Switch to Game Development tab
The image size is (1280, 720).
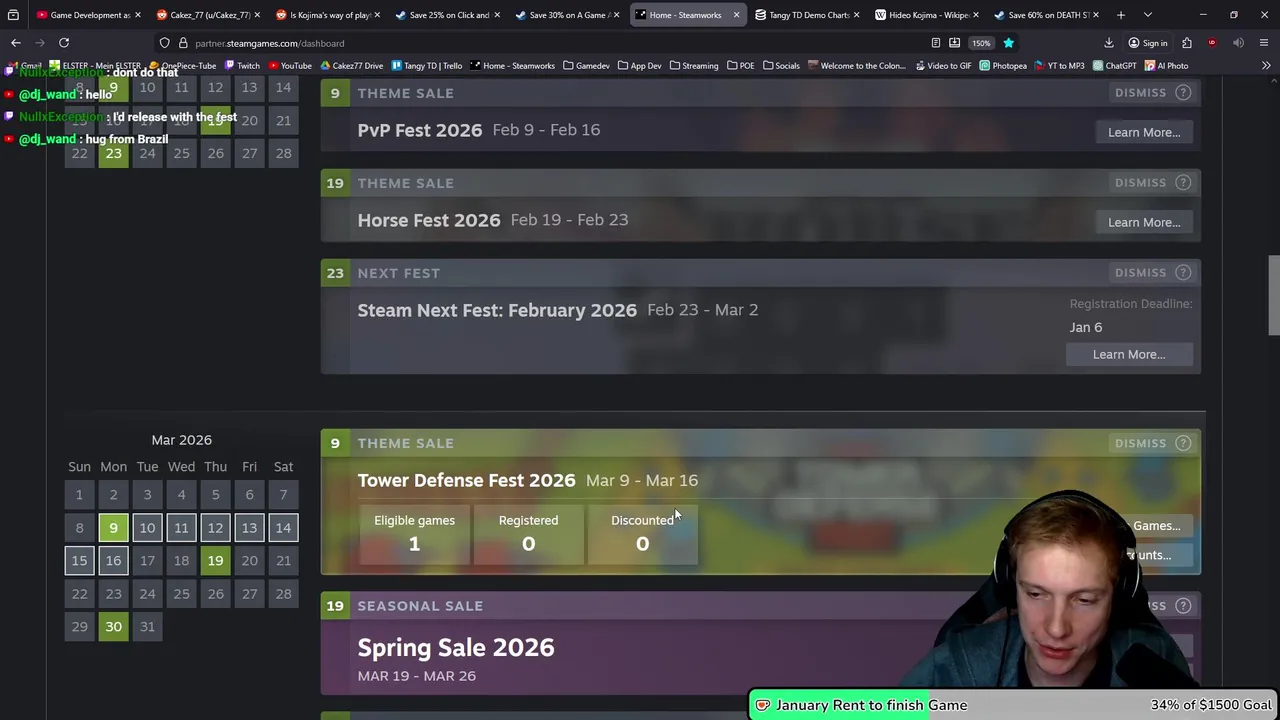coord(88,15)
